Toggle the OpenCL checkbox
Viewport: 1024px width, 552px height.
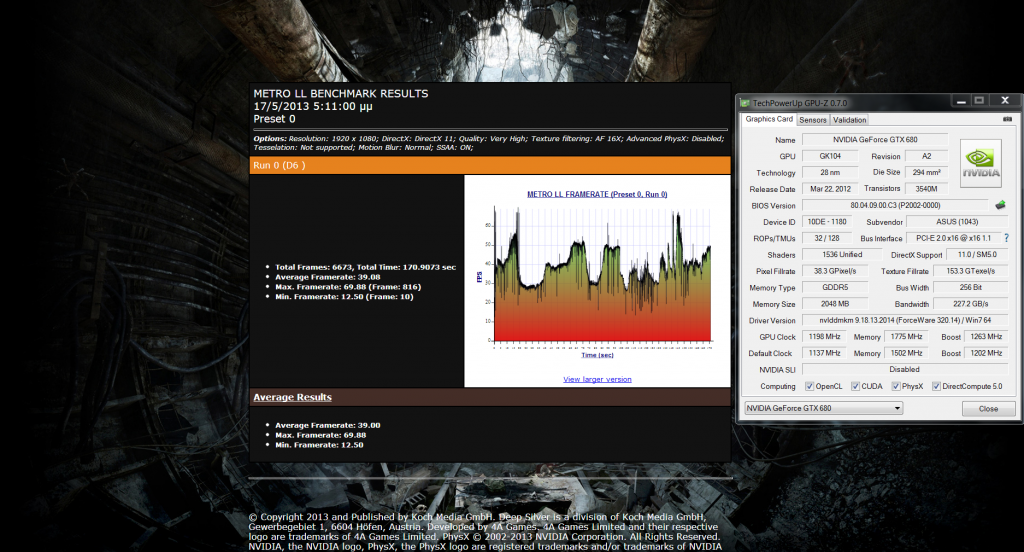point(810,386)
